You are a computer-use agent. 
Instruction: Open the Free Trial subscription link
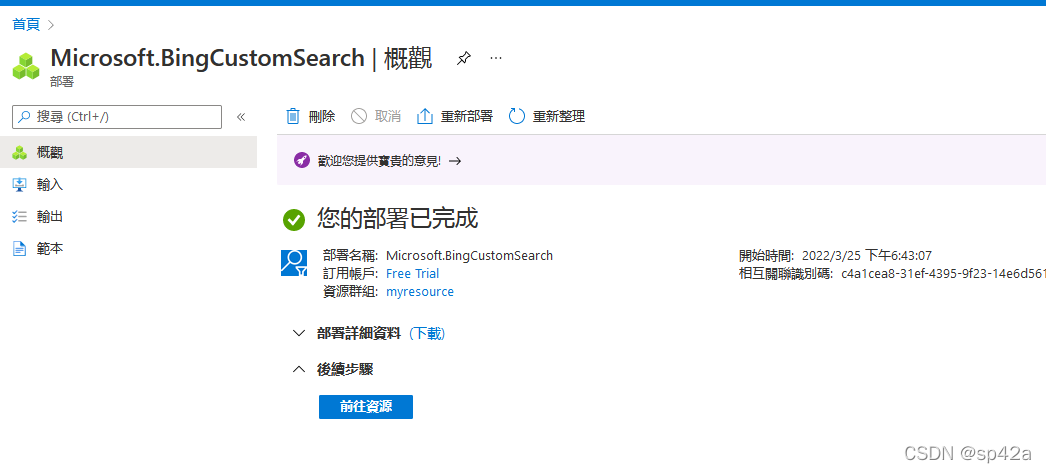[x=413, y=274]
